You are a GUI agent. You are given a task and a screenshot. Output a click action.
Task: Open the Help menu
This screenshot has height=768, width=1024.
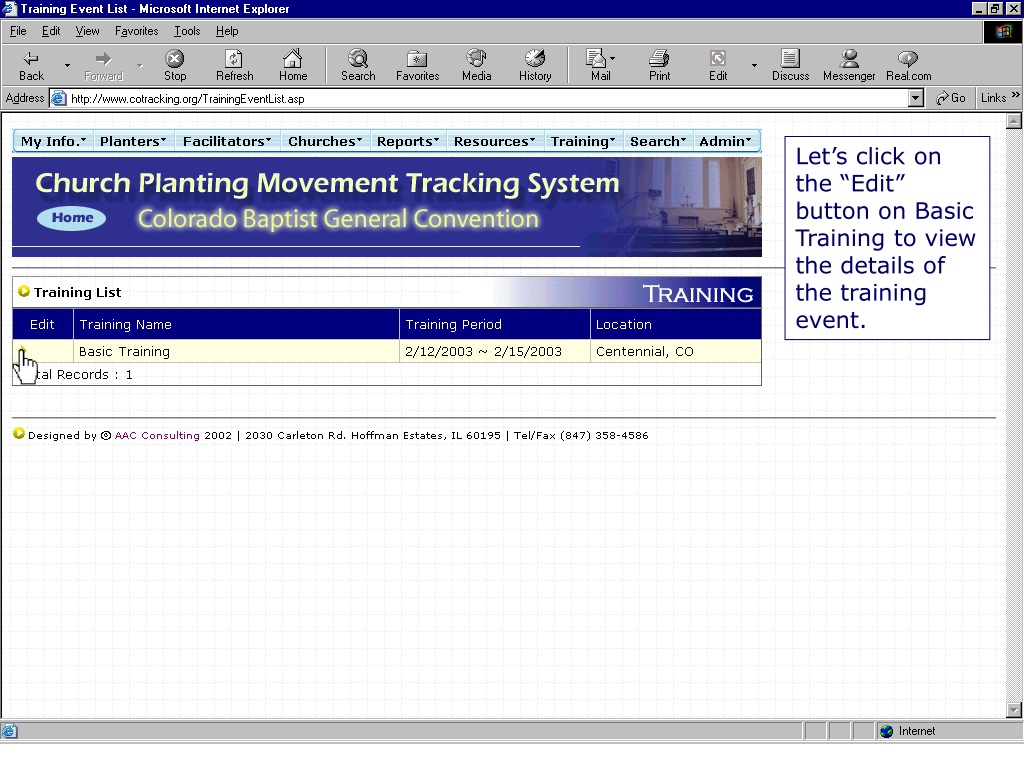(x=227, y=31)
